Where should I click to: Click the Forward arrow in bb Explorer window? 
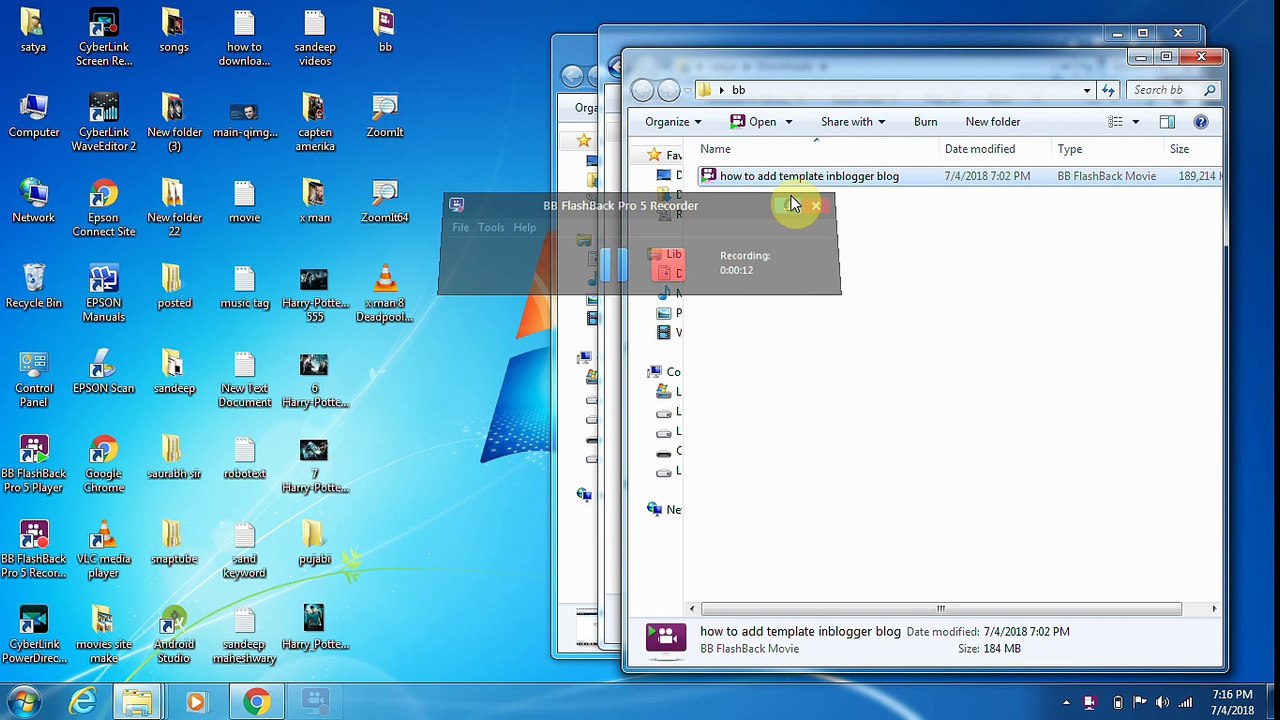669,90
